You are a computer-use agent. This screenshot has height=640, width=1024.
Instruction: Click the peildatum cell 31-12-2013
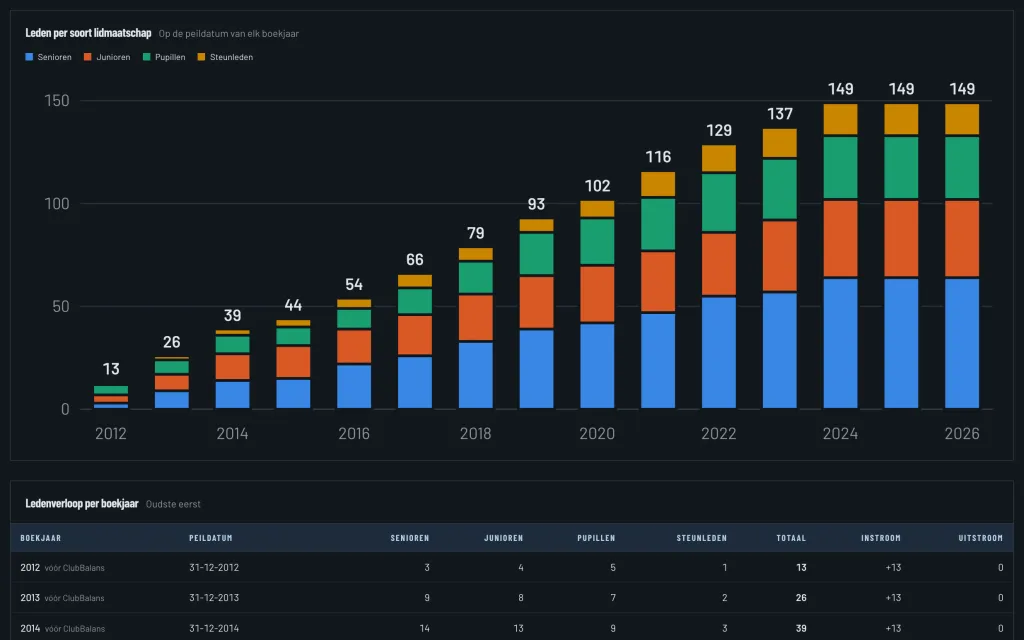214,598
